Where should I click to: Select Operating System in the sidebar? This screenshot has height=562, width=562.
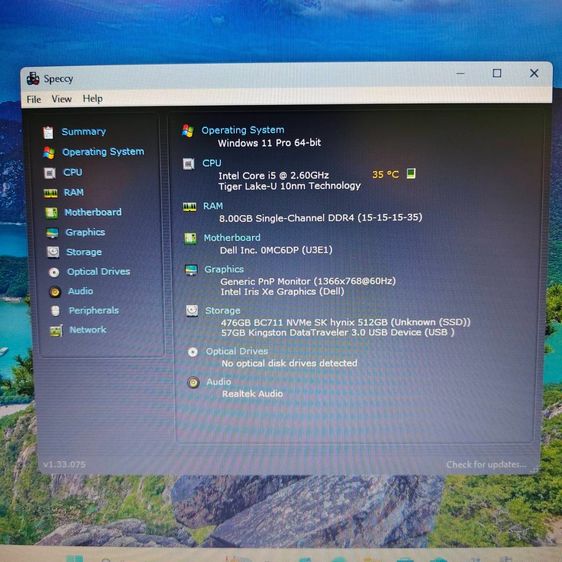coord(103,152)
